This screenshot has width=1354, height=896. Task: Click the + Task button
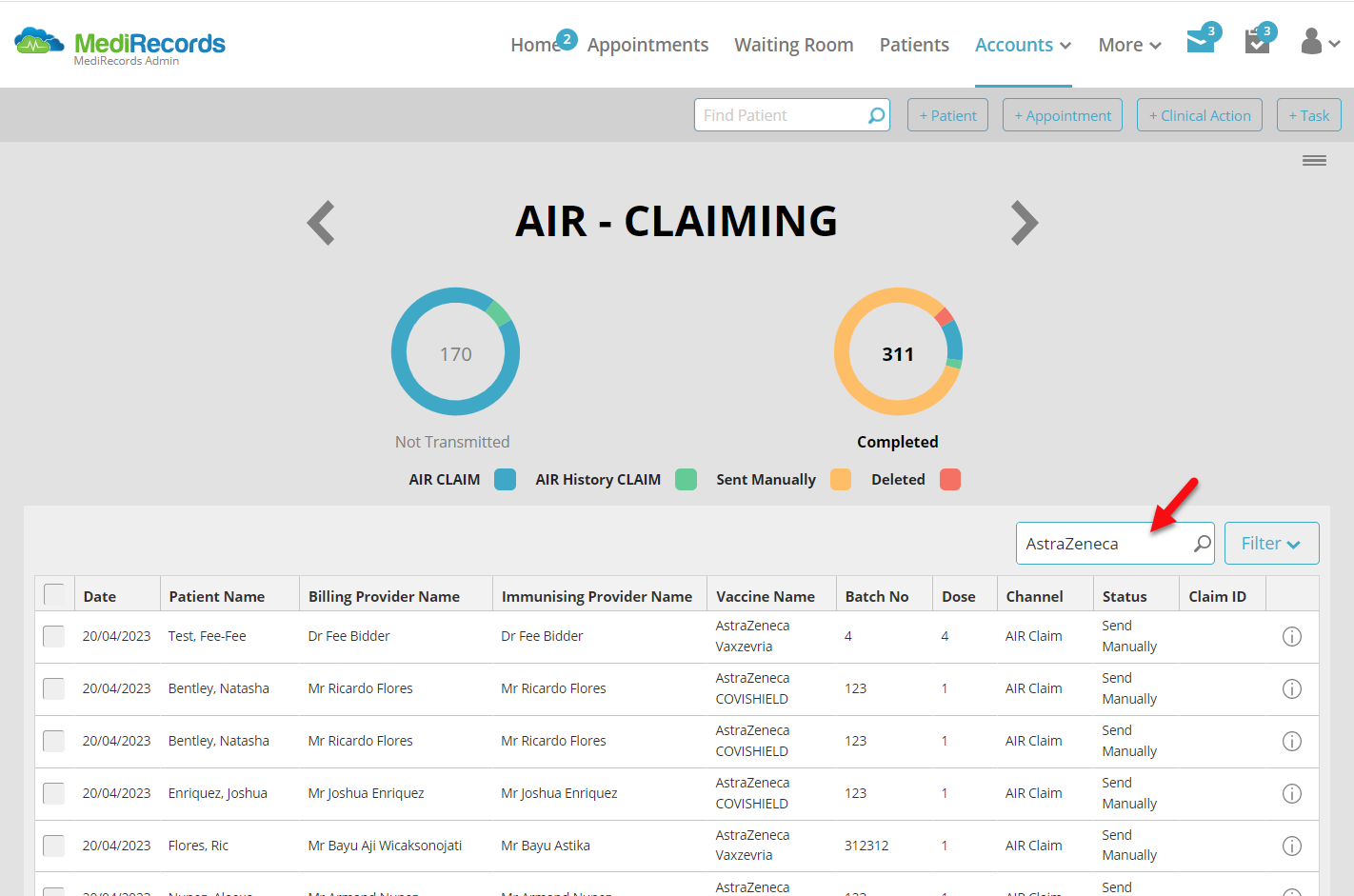click(x=1309, y=115)
